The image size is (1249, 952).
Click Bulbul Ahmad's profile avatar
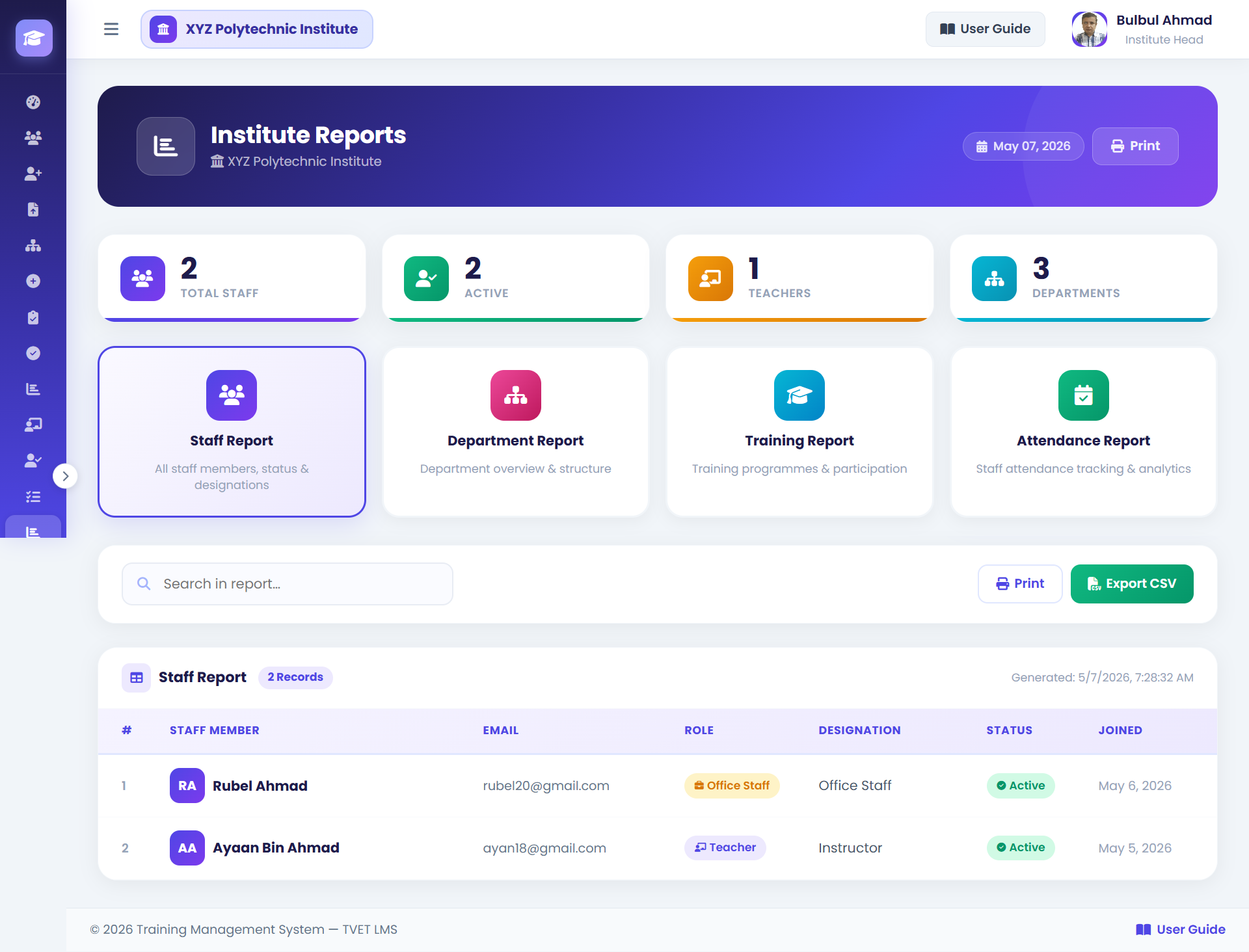click(1090, 29)
